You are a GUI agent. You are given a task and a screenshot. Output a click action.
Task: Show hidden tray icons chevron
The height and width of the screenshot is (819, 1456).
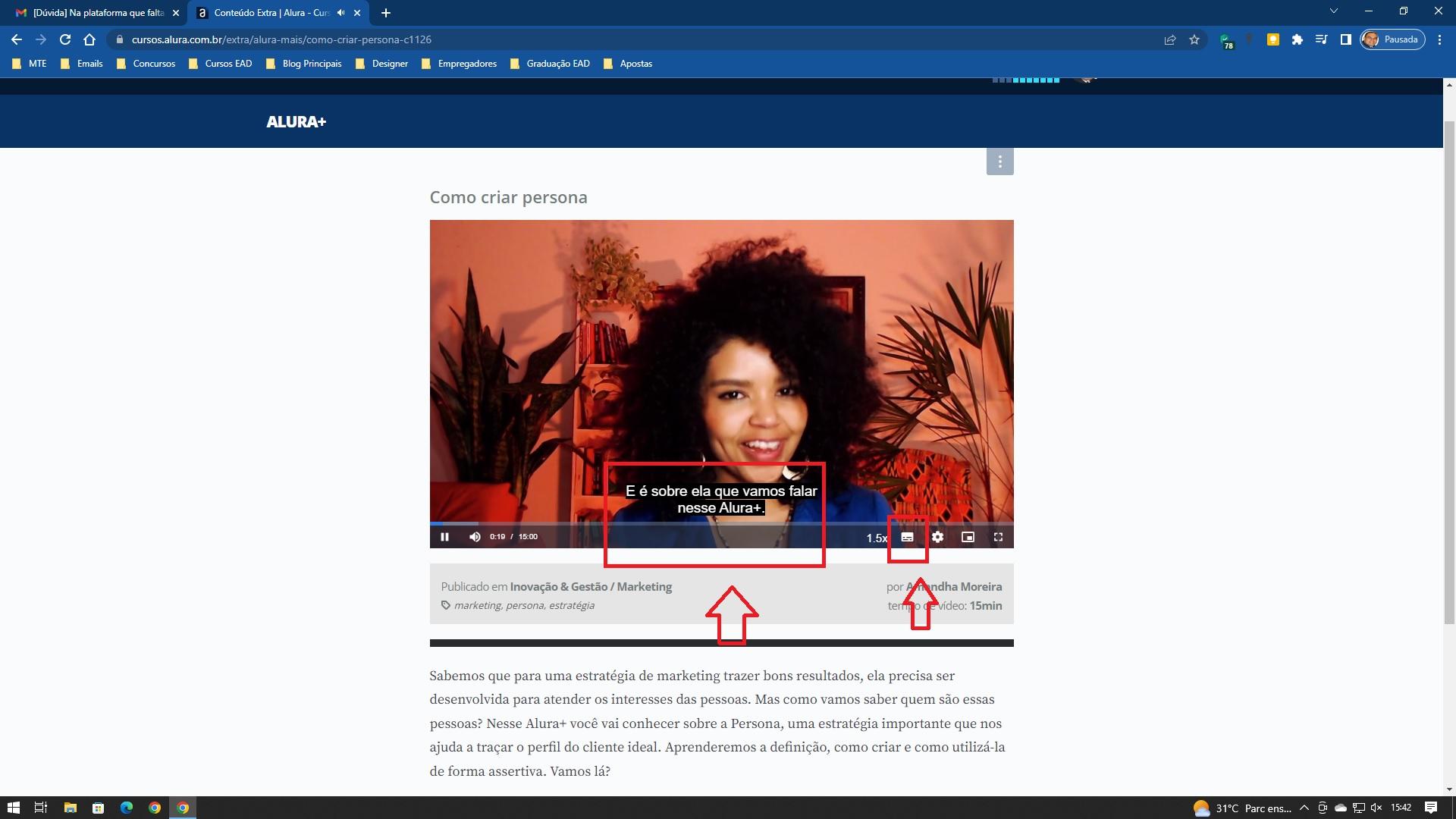1304,808
